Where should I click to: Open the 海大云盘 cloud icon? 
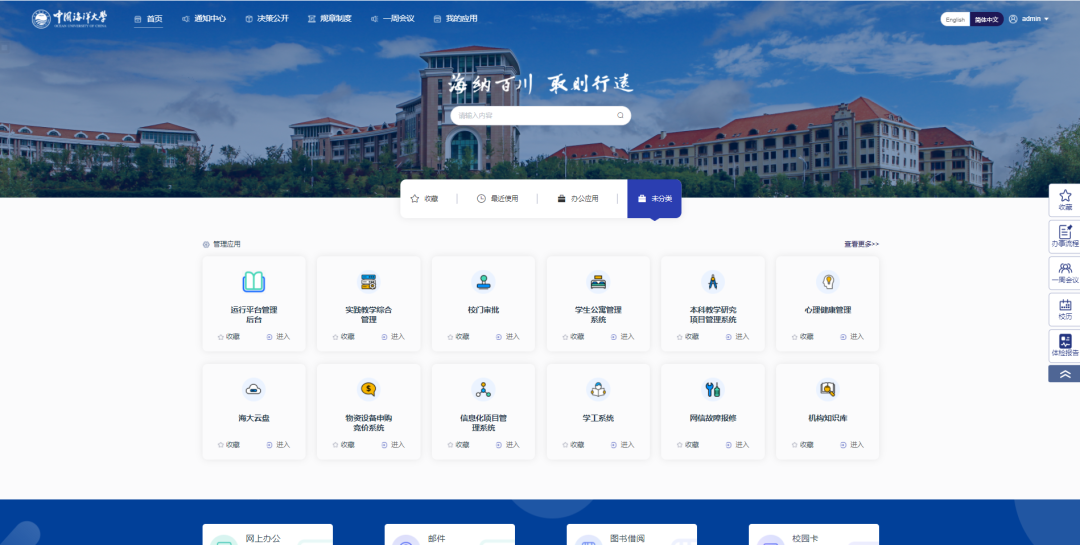click(253, 389)
